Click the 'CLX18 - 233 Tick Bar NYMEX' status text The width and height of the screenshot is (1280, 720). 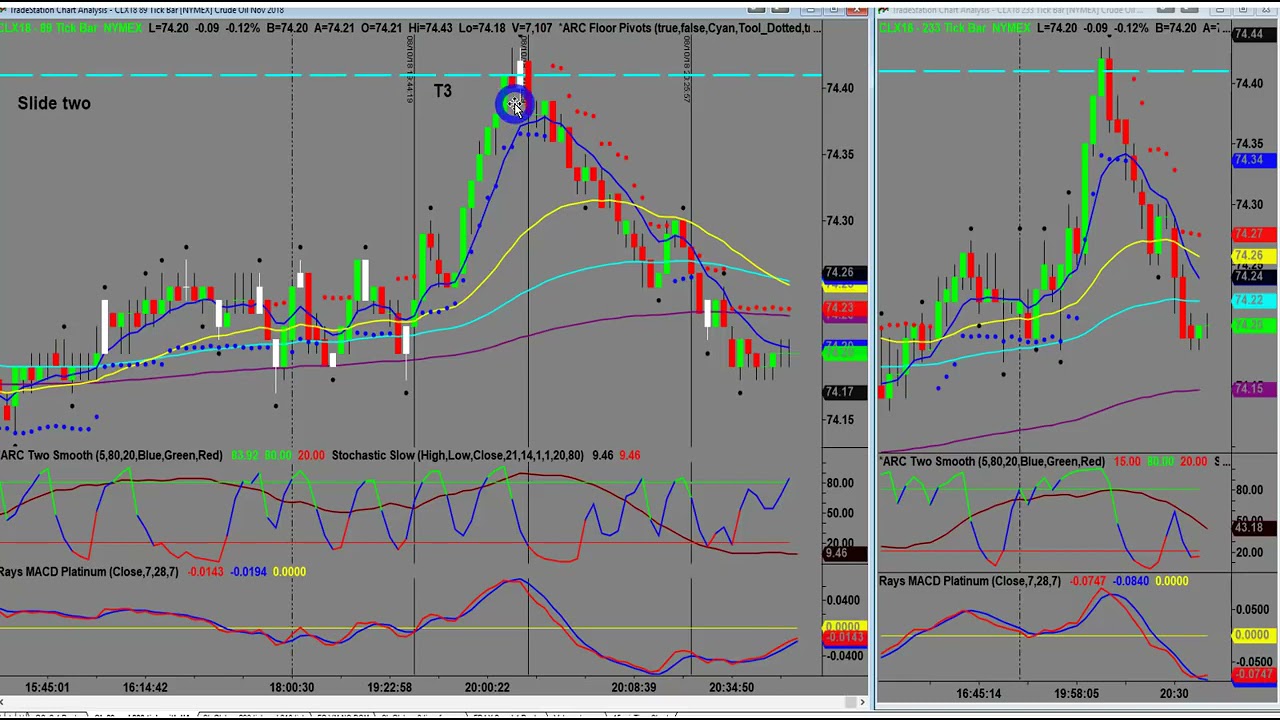click(x=955, y=28)
